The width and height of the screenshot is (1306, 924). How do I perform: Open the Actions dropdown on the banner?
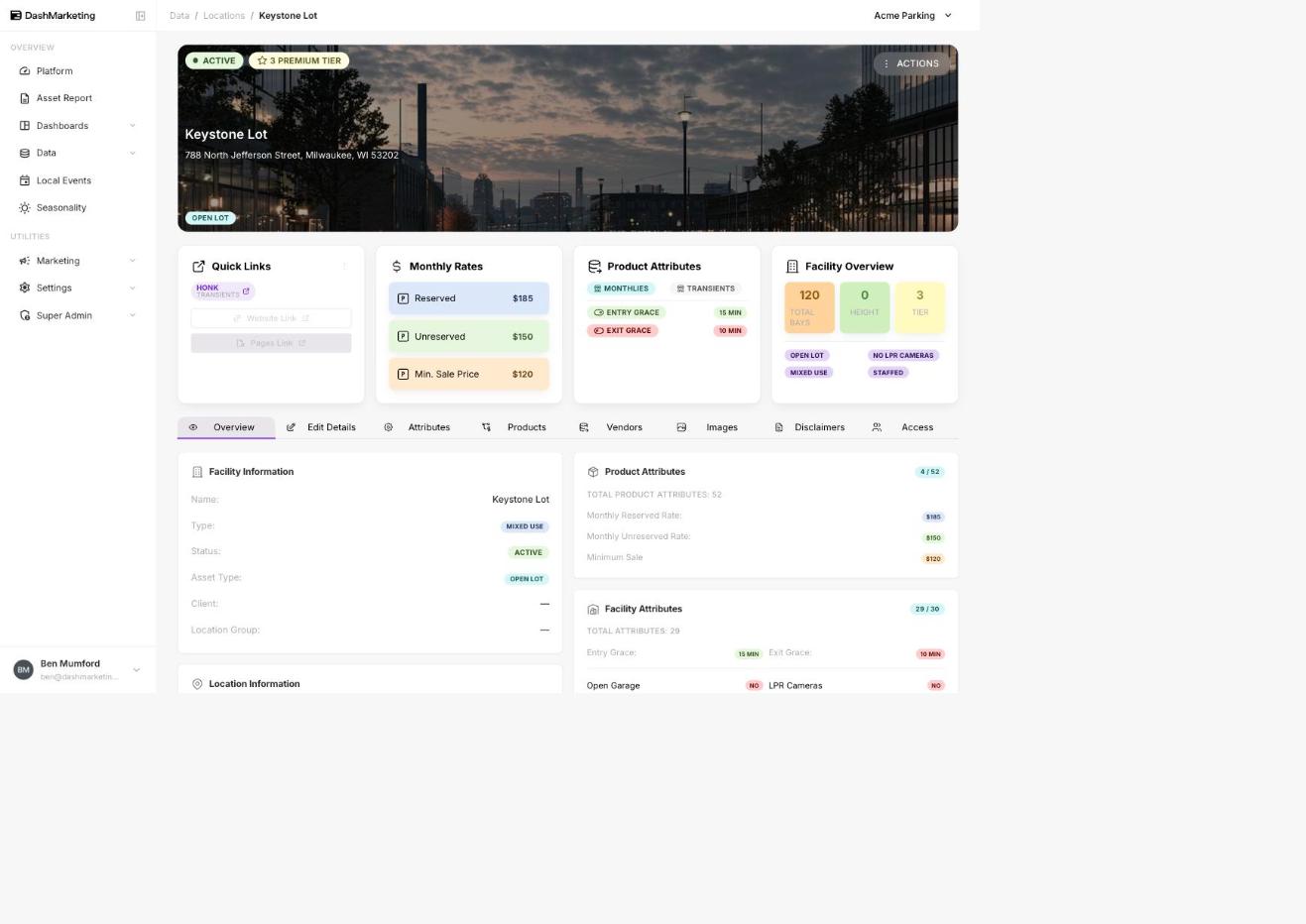point(910,63)
